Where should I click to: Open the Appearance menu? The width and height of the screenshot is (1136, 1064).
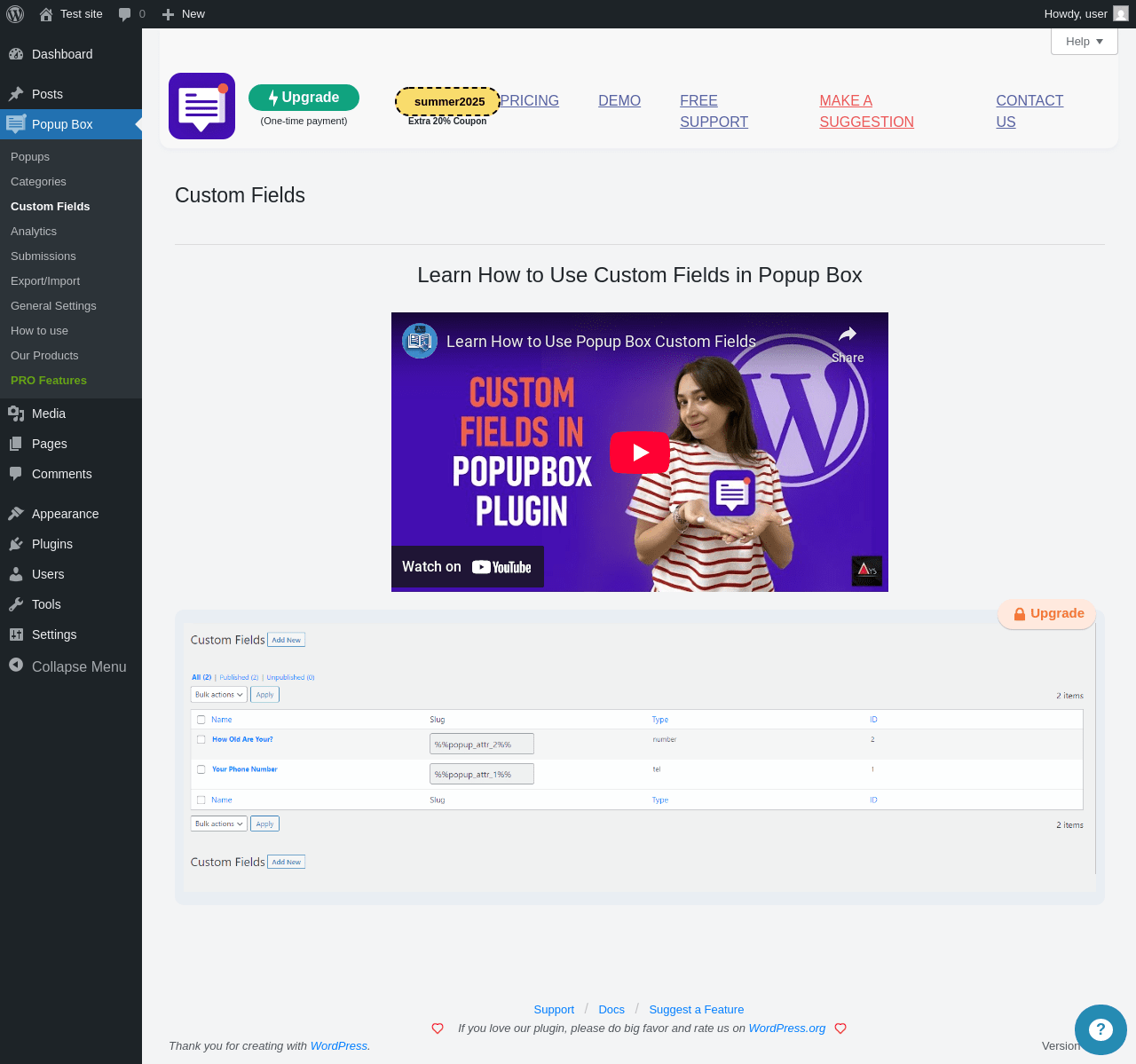tap(71, 514)
